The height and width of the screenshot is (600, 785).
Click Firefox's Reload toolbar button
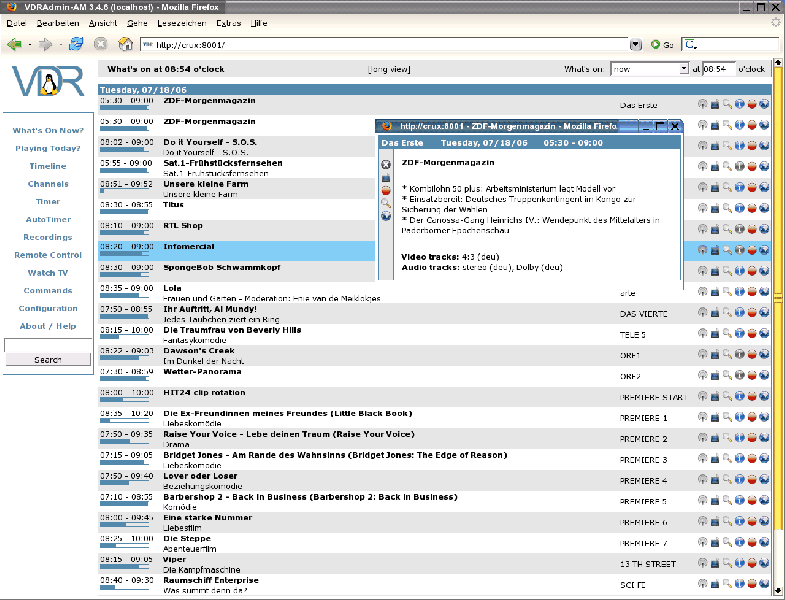click(77, 44)
